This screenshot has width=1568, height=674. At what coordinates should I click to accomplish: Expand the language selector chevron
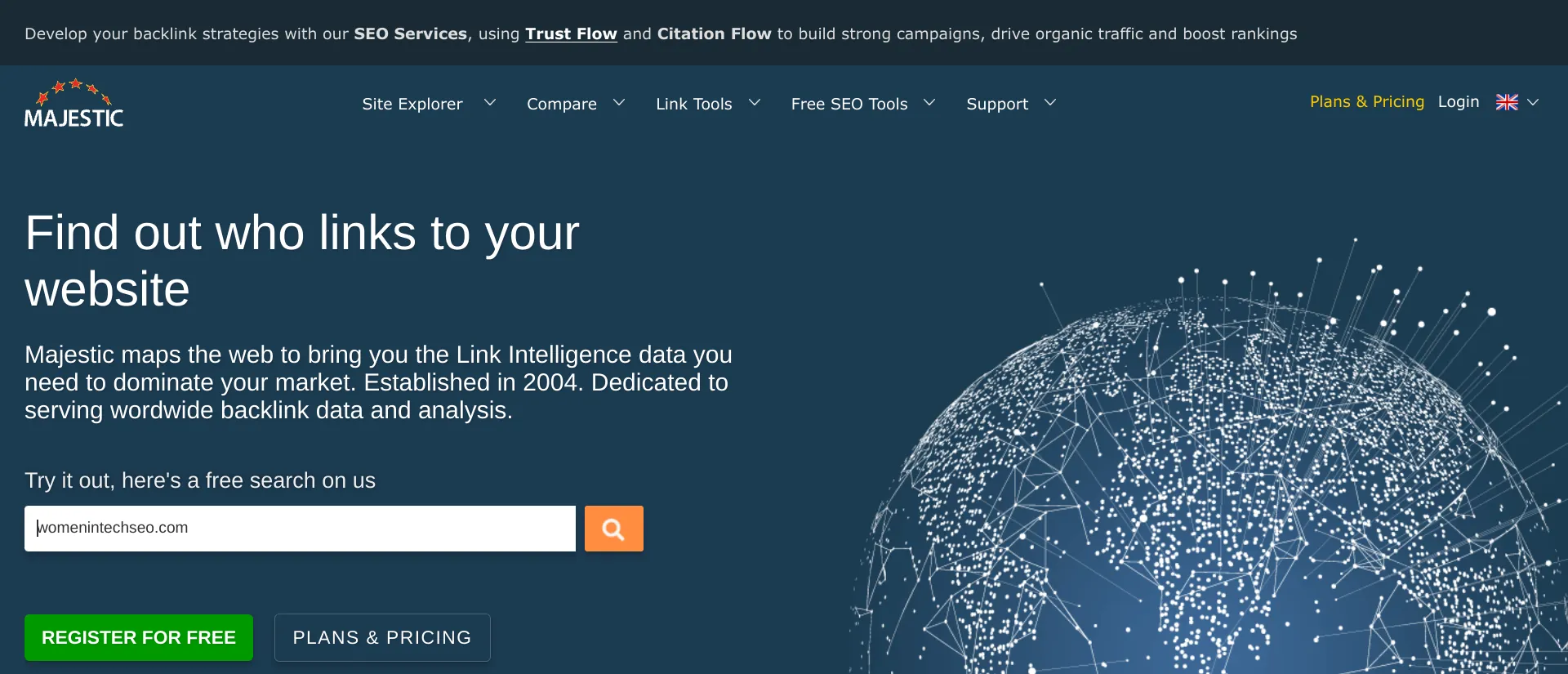(1533, 102)
